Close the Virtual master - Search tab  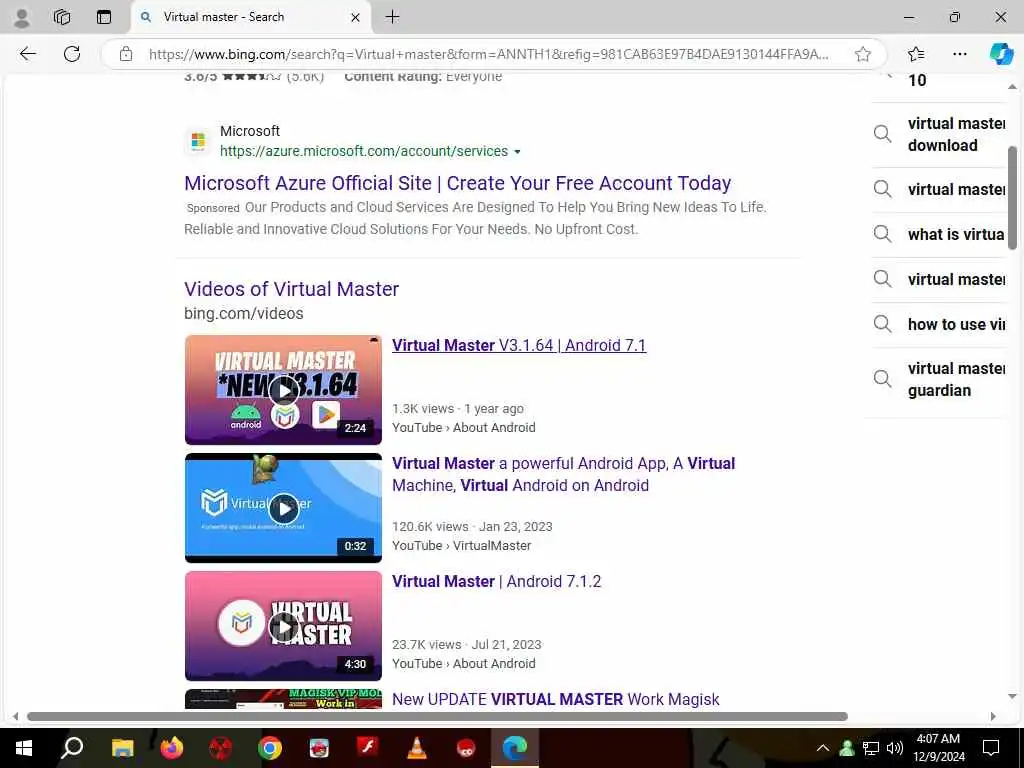(355, 18)
